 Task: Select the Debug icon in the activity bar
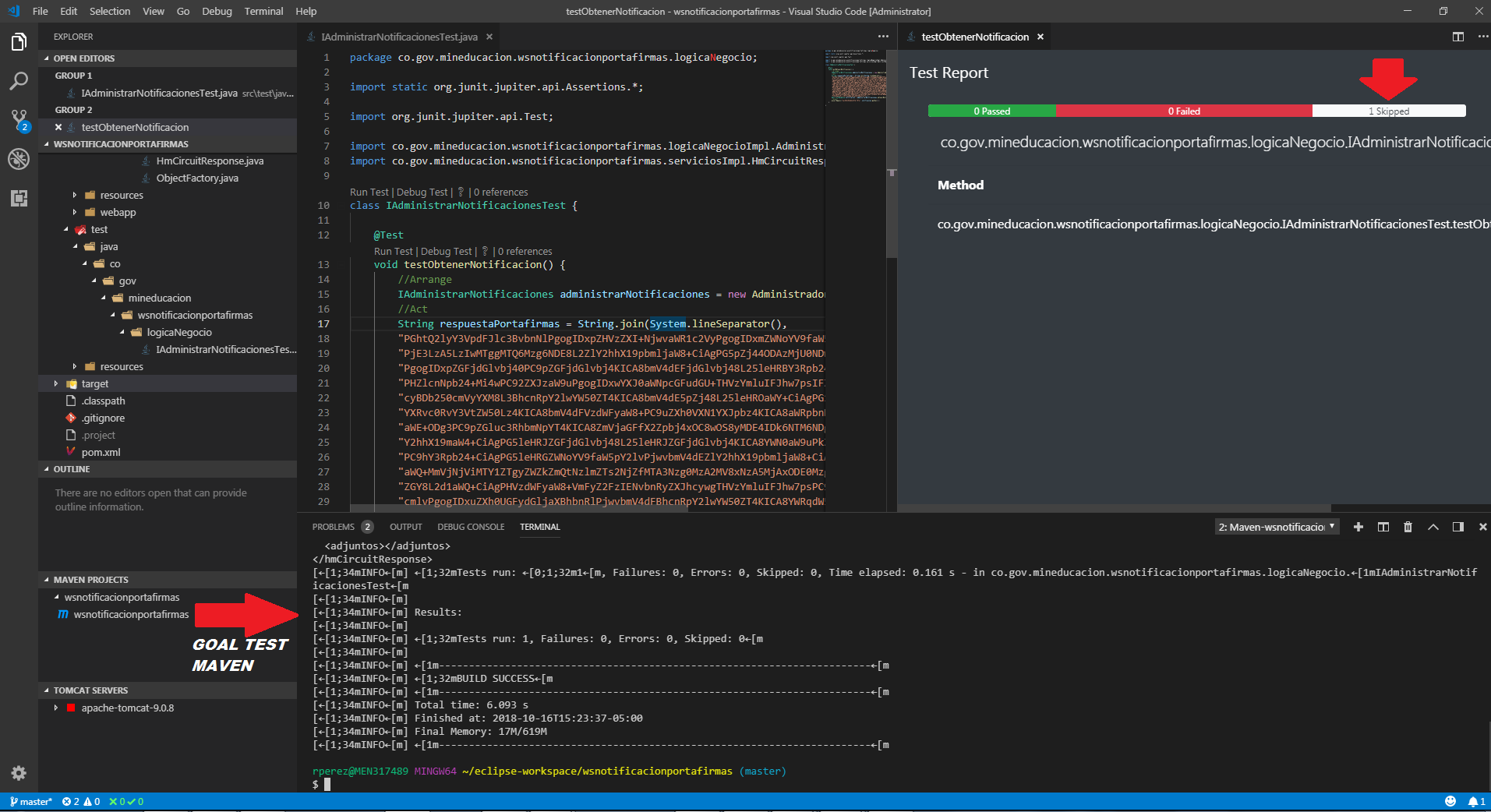click(x=19, y=159)
